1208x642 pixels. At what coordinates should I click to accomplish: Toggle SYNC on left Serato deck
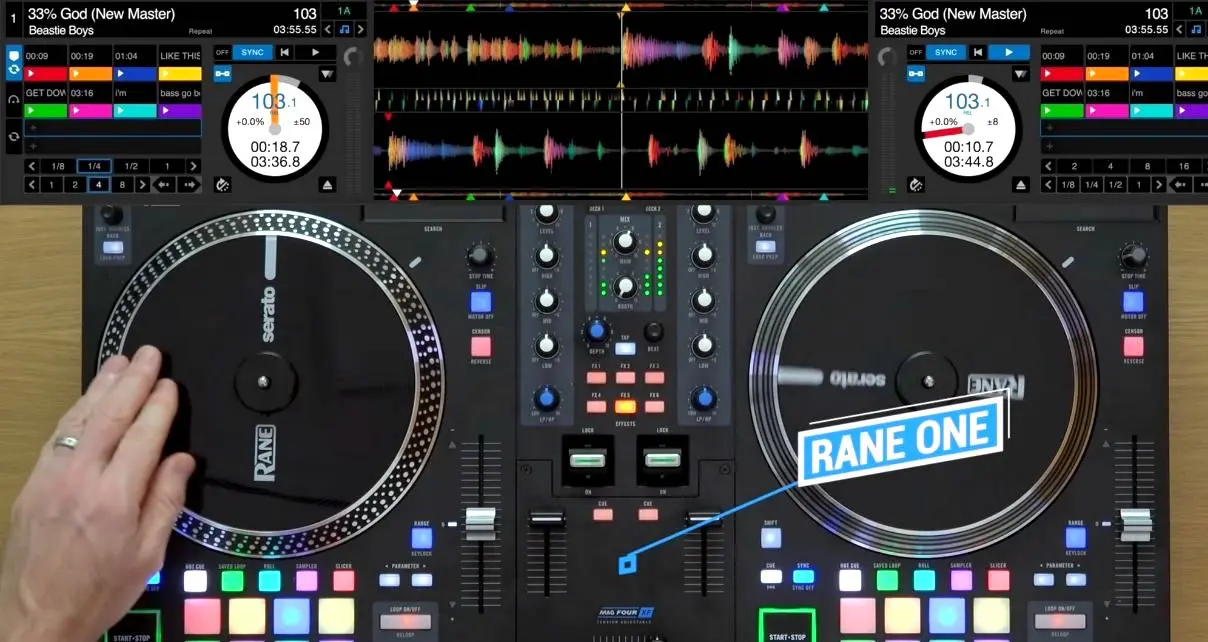click(253, 52)
